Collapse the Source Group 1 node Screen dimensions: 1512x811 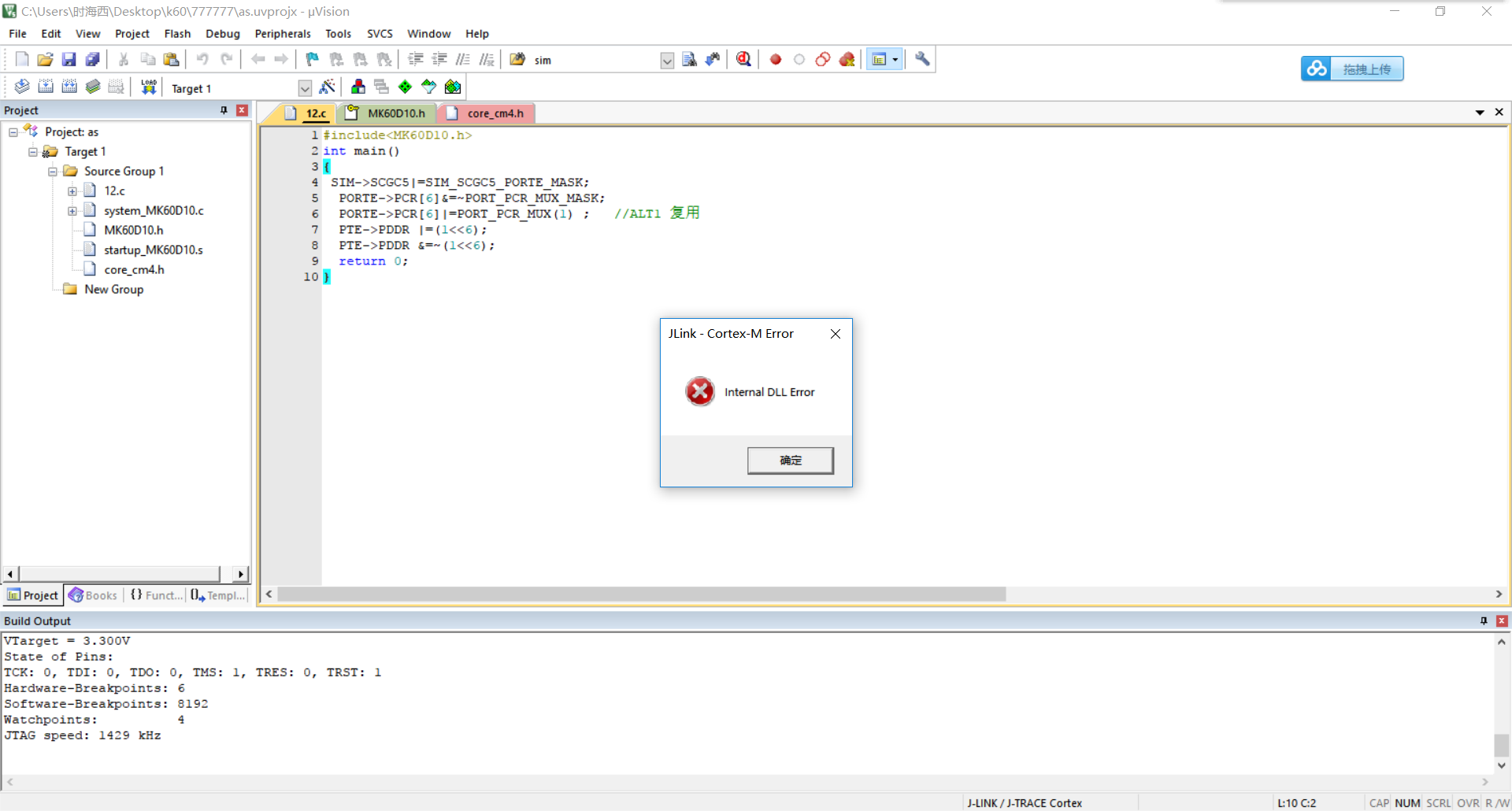point(53,172)
